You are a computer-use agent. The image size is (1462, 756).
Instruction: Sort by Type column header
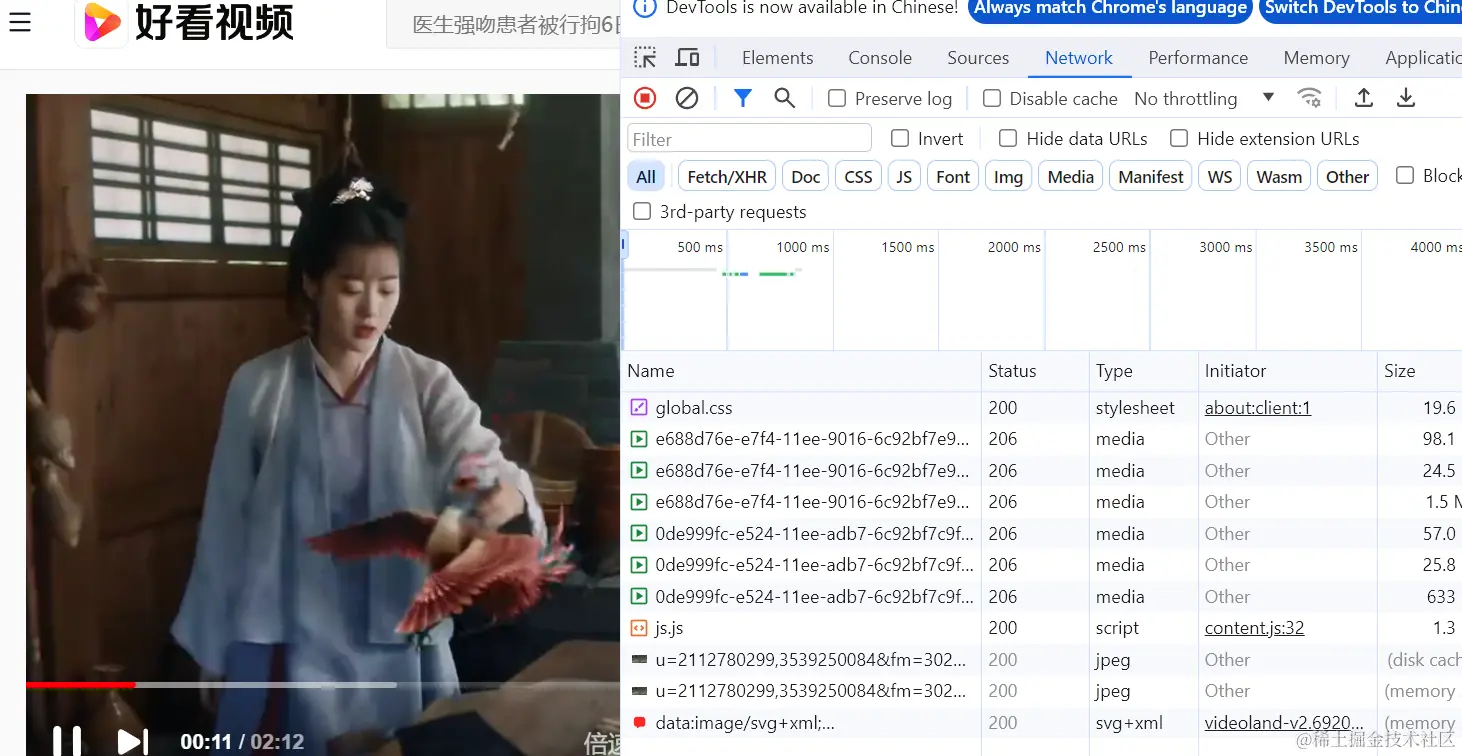click(x=1143, y=371)
